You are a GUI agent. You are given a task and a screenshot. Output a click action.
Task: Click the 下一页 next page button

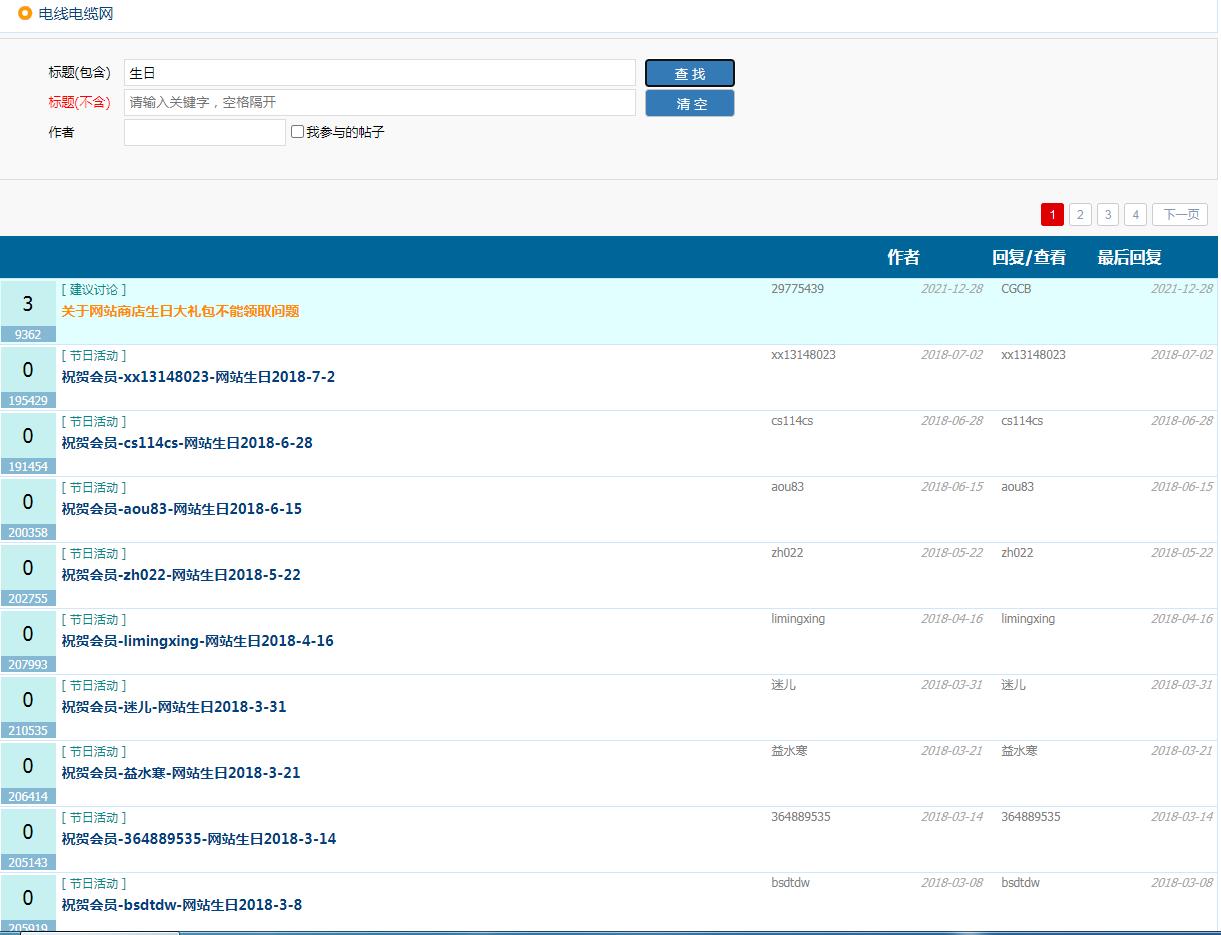click(x=1180, y=215)
